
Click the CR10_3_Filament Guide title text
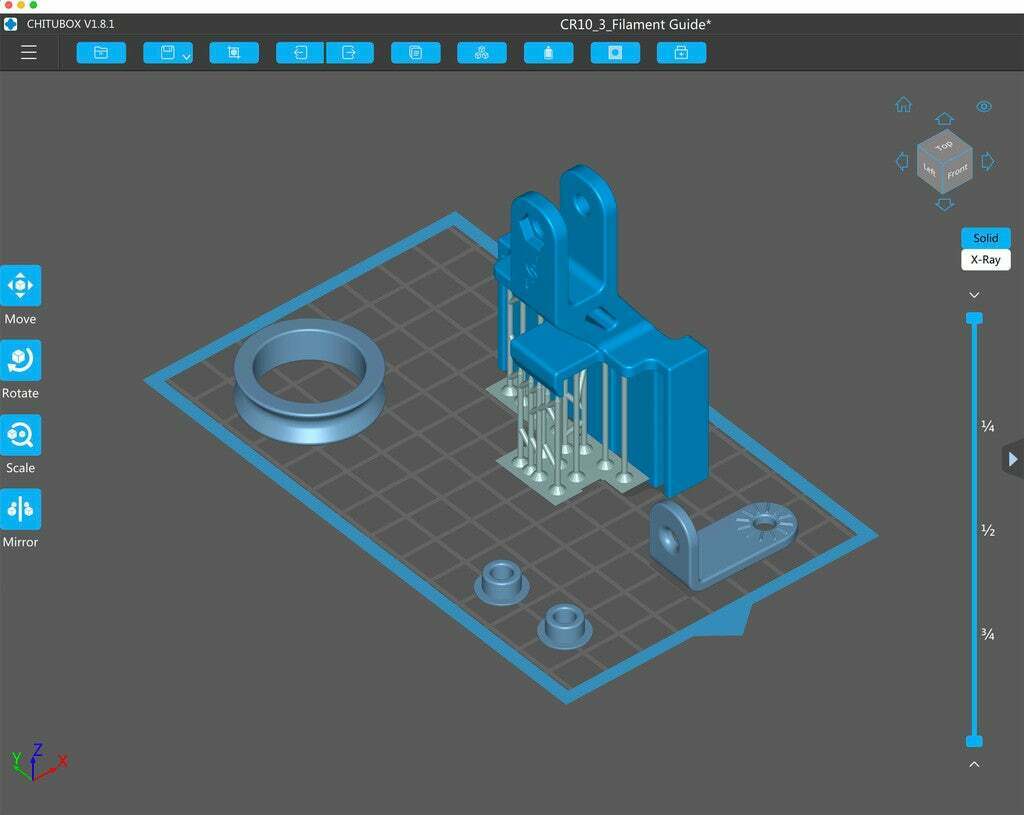(x=635, y=24)
